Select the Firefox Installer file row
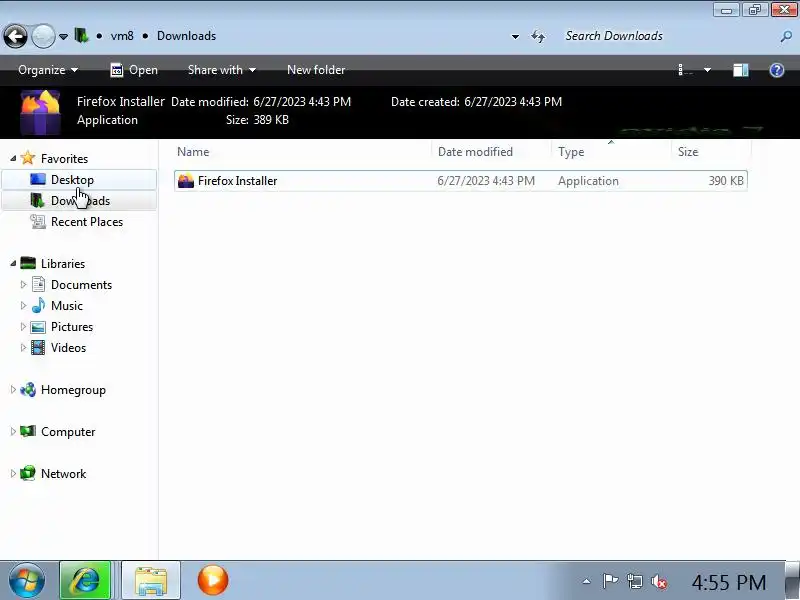Viewport: 800px width, 600px height. point(461,181)
